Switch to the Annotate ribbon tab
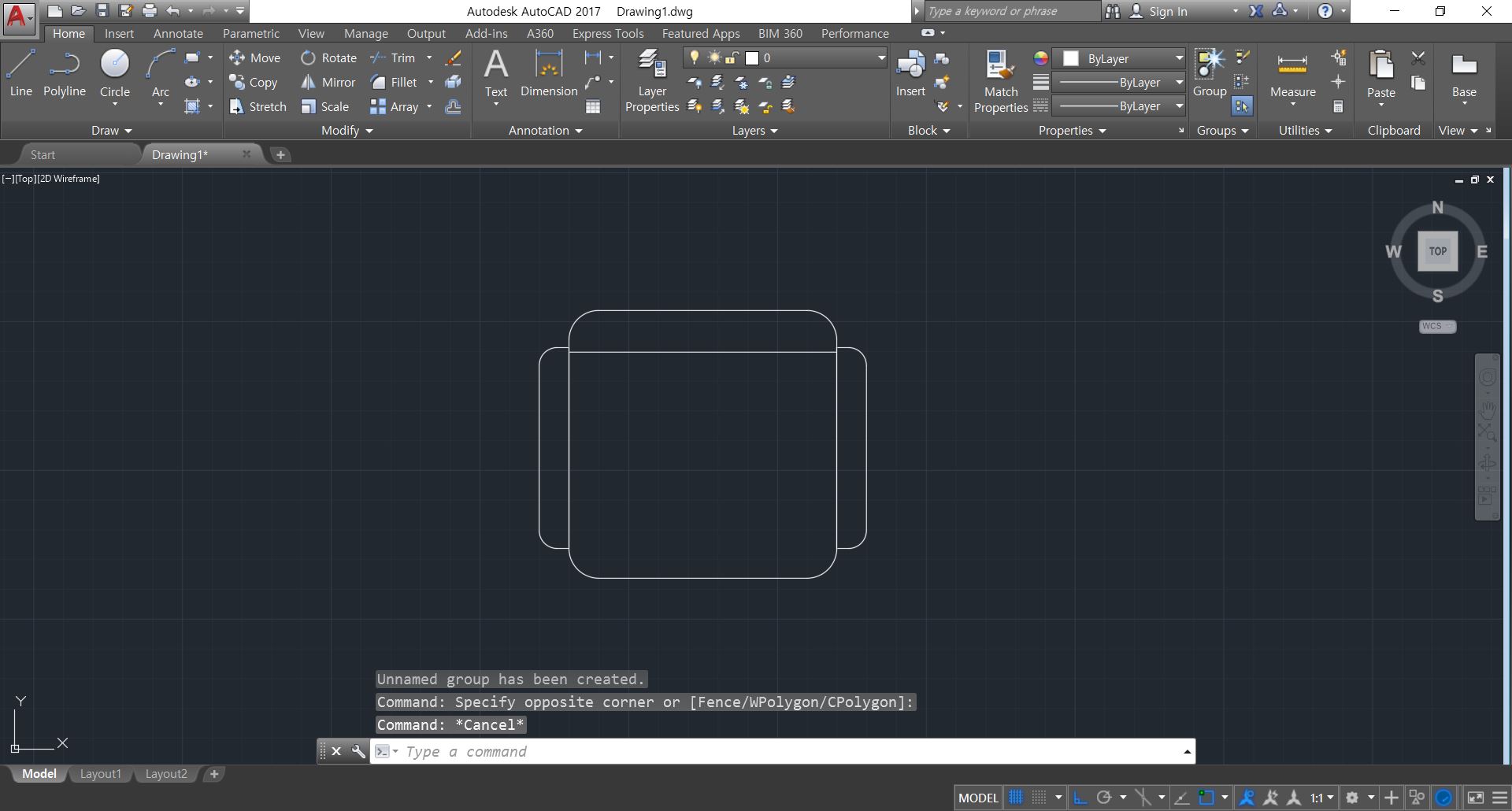Viewport: 1512px width, 811px height. click(x=178, y=33)
